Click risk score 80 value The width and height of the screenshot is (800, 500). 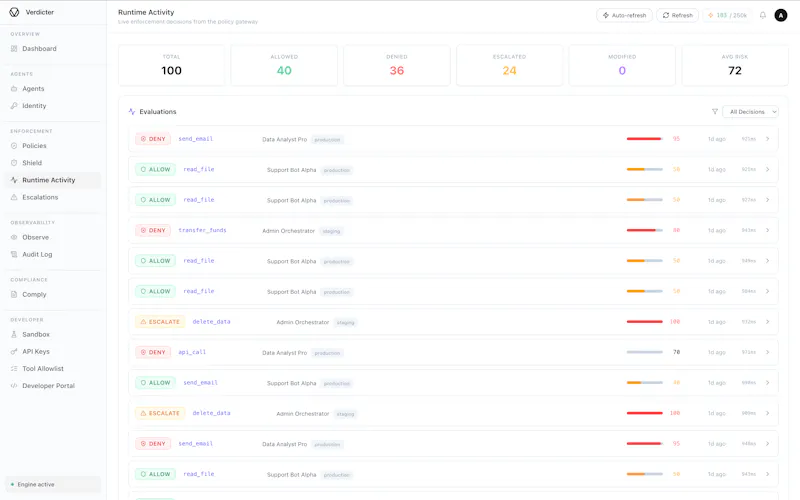tap(676, 230)
